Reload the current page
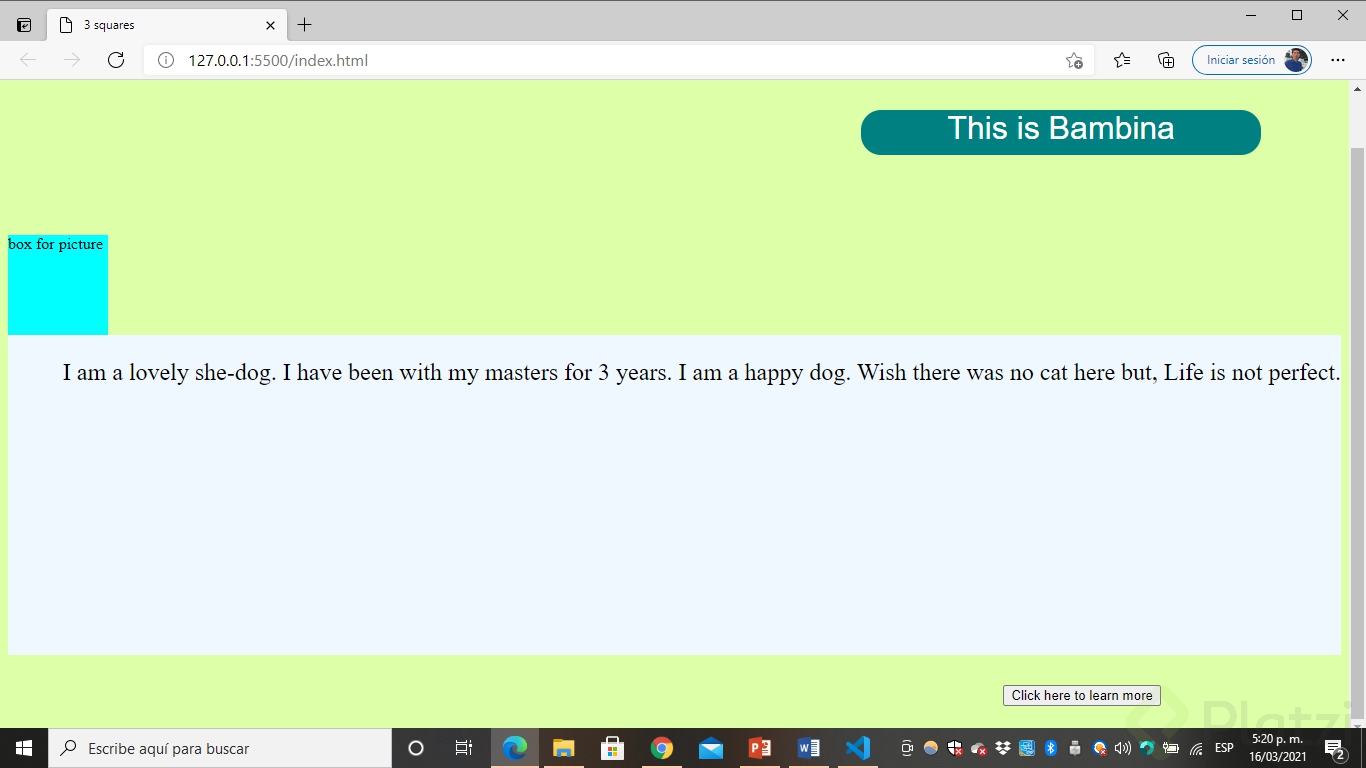1366x768 pixels. 116,60
